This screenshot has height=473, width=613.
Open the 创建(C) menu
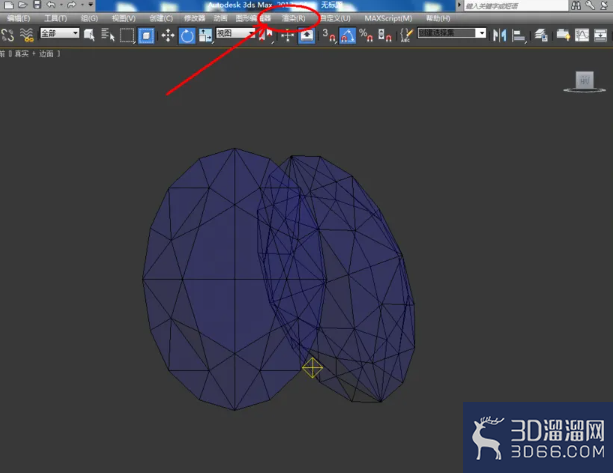[161, 18]
